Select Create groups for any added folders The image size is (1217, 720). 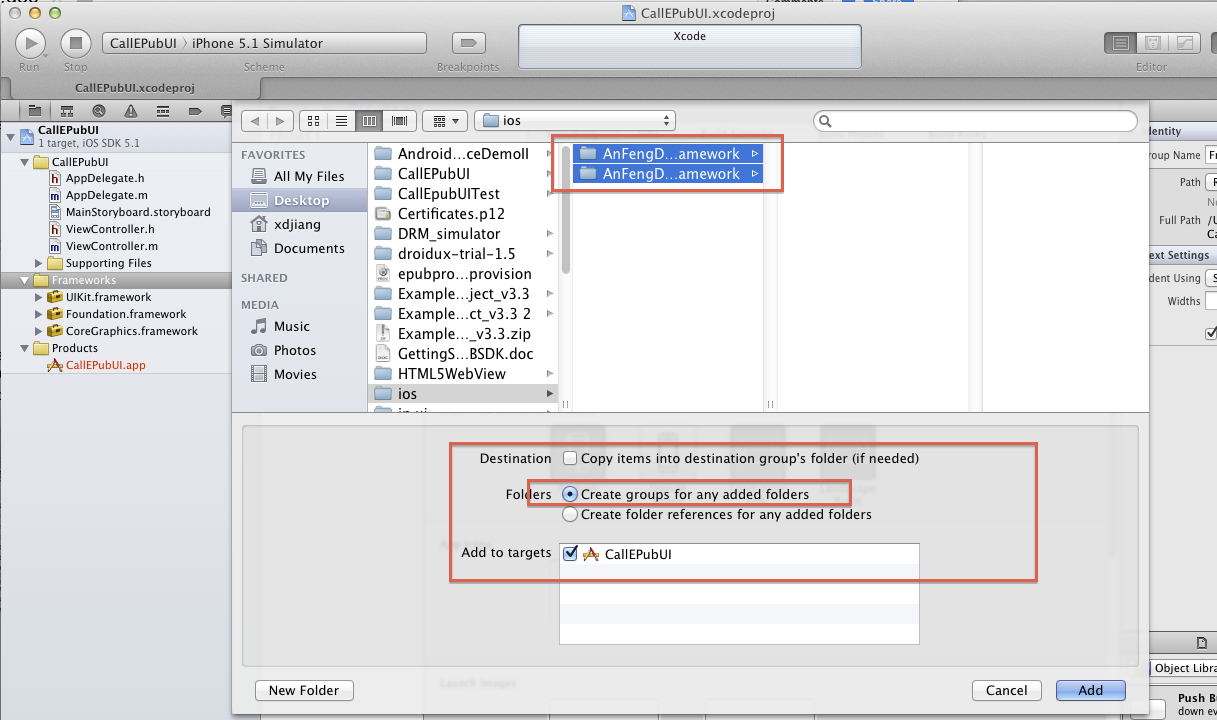click(x=570, y=494)
